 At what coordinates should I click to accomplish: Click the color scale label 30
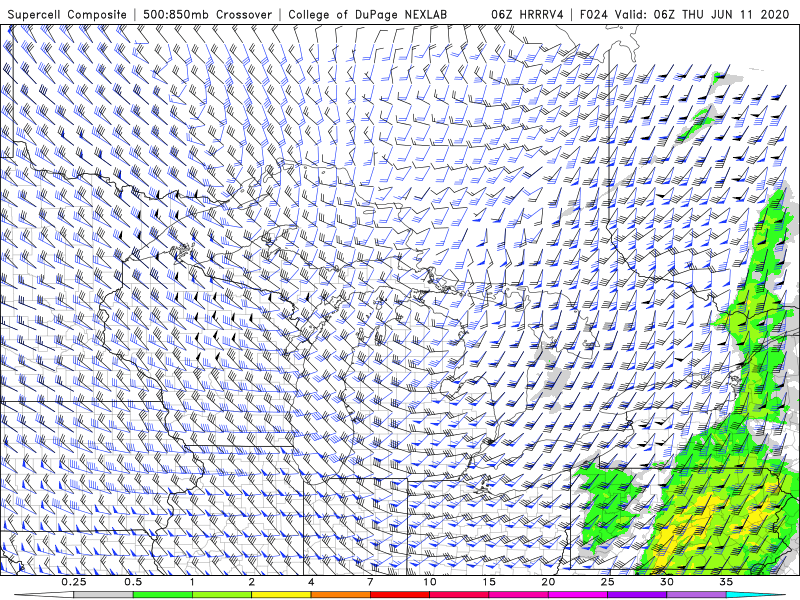[666, 582]
